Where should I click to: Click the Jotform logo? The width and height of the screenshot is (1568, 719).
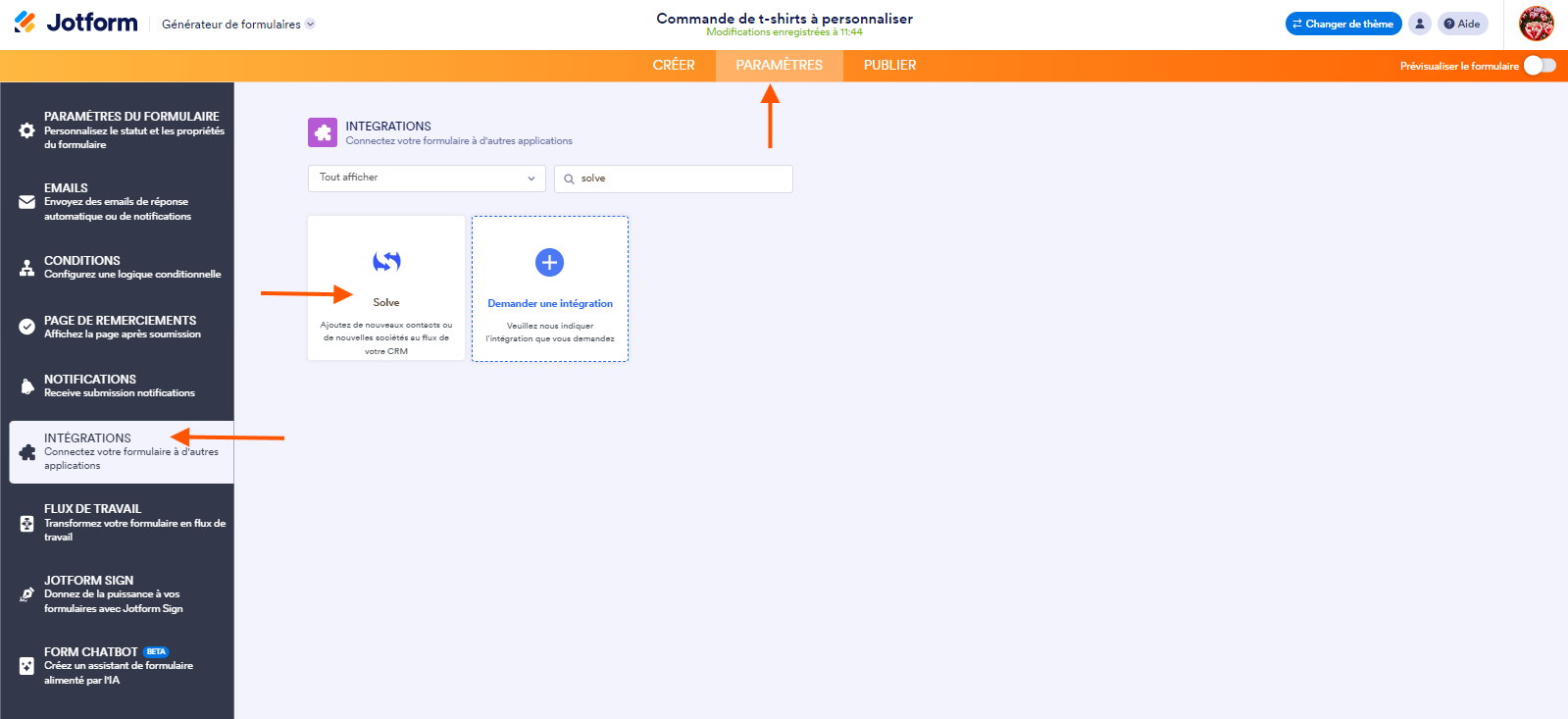(76, 23)
